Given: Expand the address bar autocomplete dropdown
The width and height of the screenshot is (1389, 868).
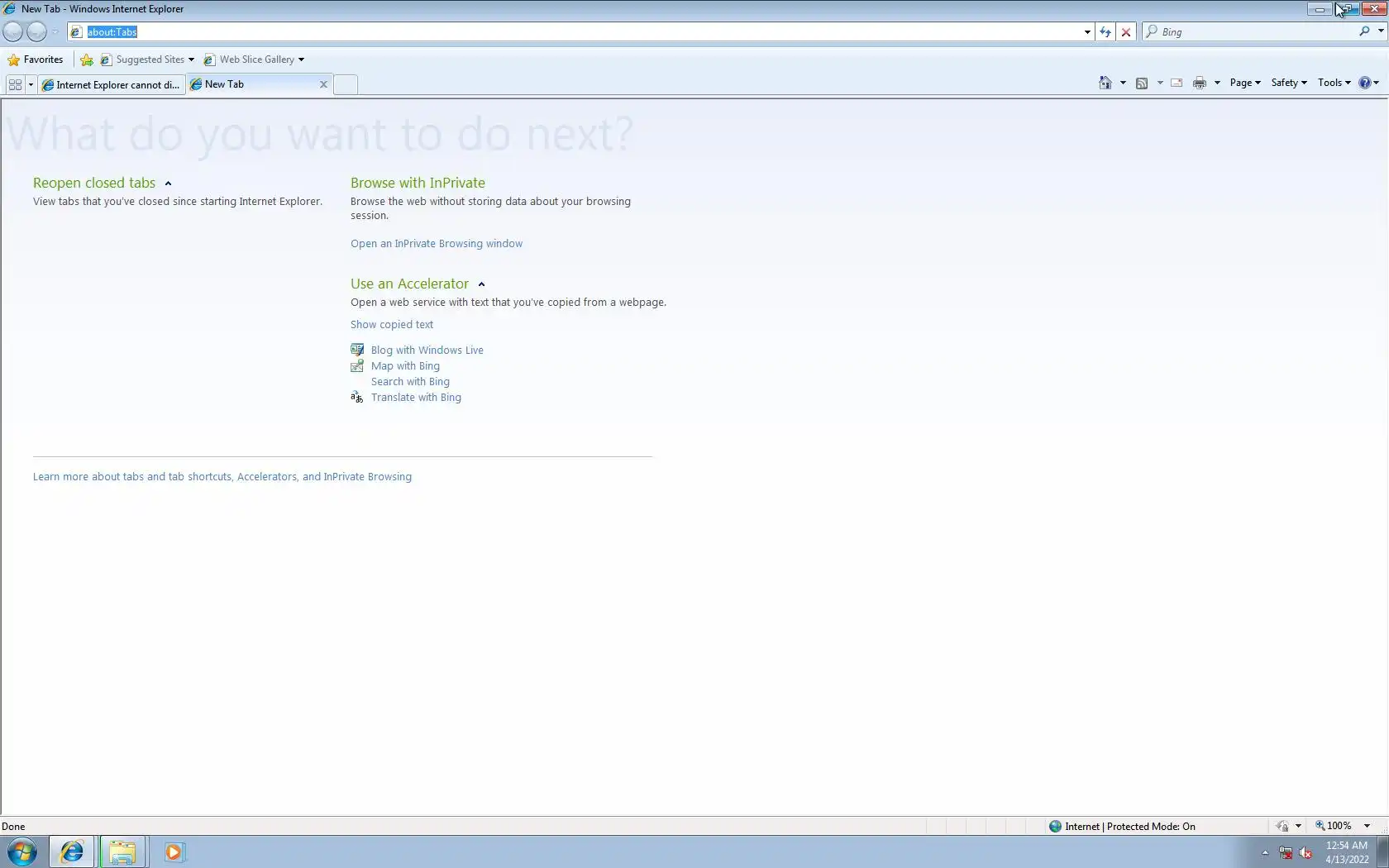Looking at the screenshot, I should (x=1087, y=32).
